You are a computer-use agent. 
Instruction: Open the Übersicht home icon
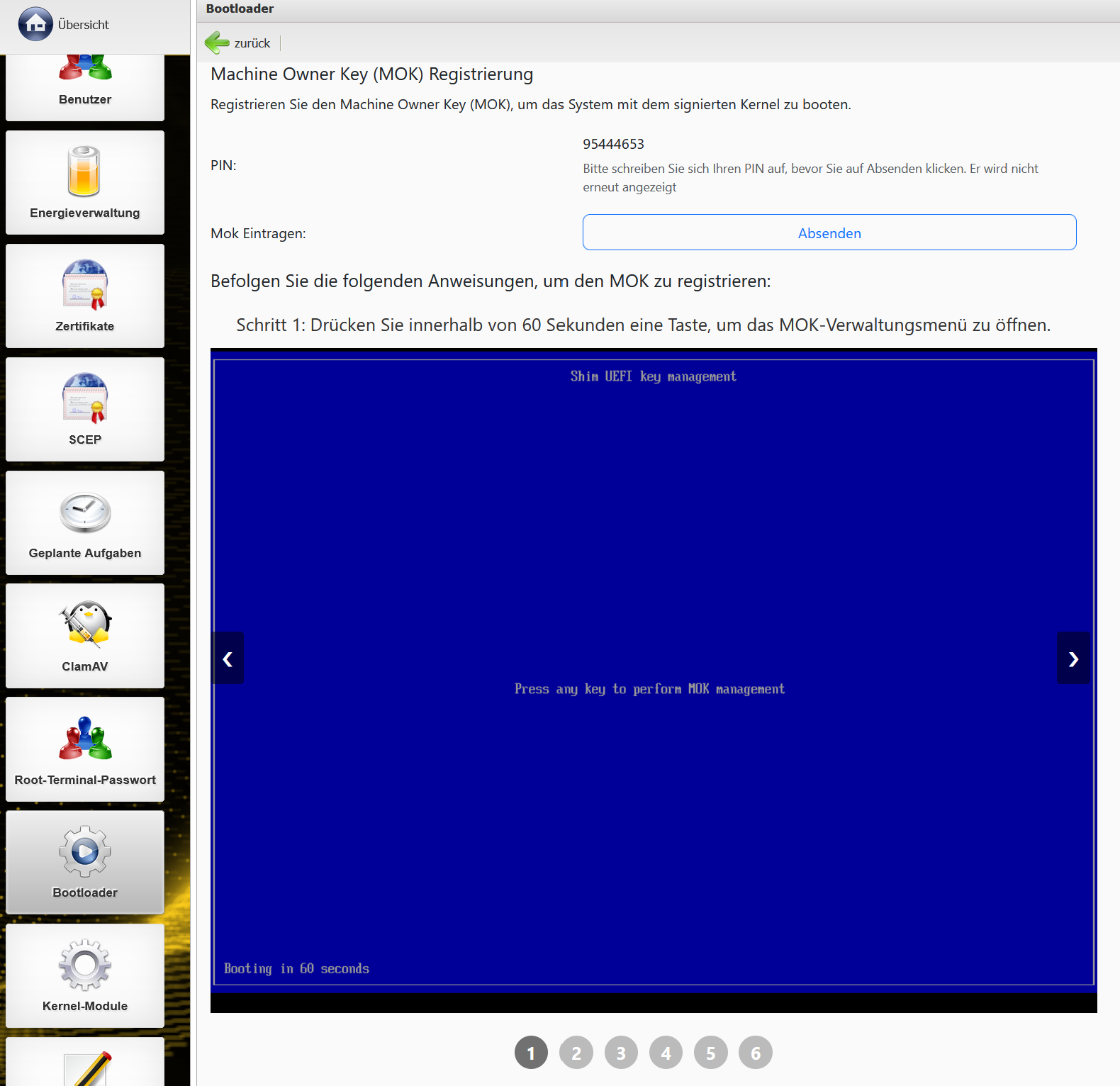(x=35, y=24)
